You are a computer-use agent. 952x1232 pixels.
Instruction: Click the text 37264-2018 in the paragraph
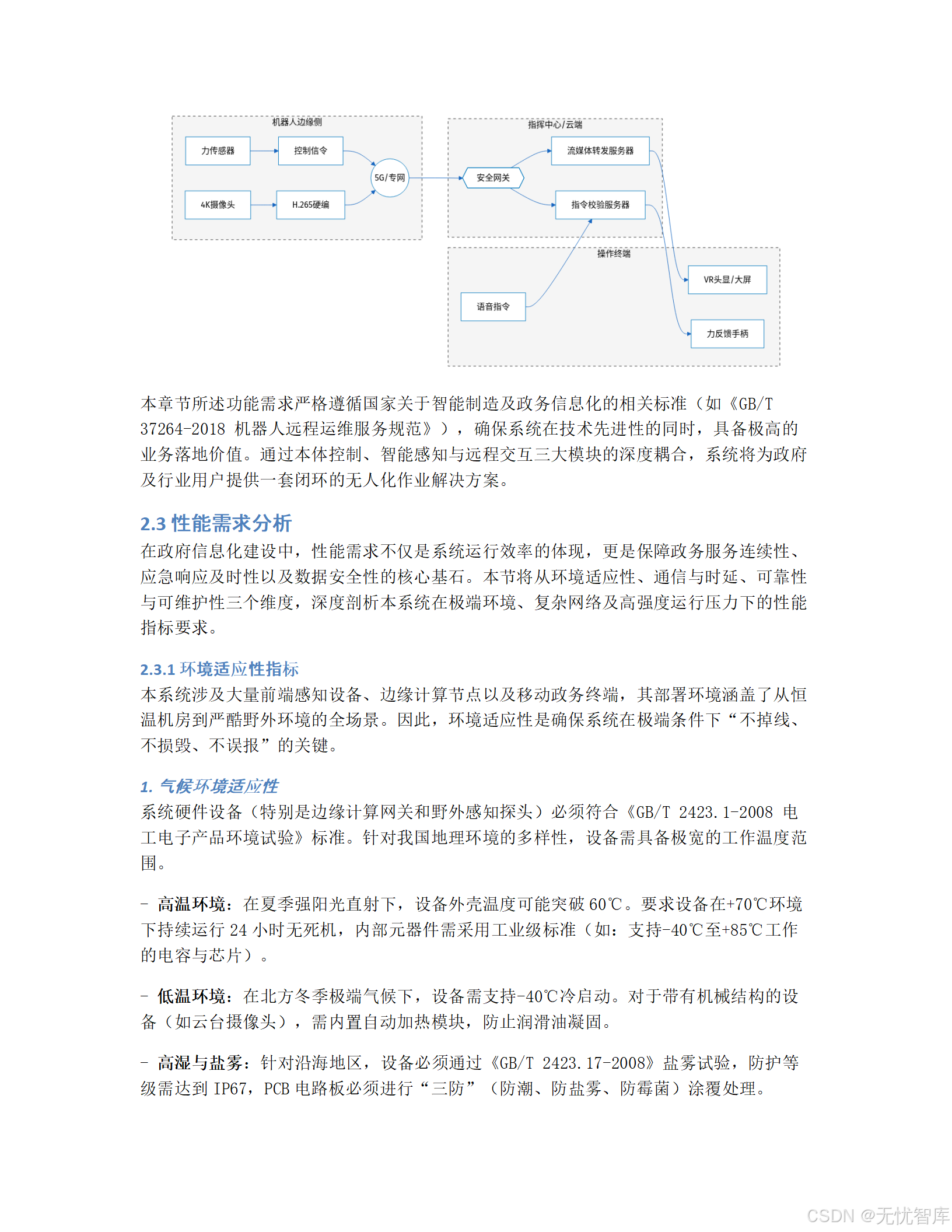pyautogui.click(x=183, y=429)
